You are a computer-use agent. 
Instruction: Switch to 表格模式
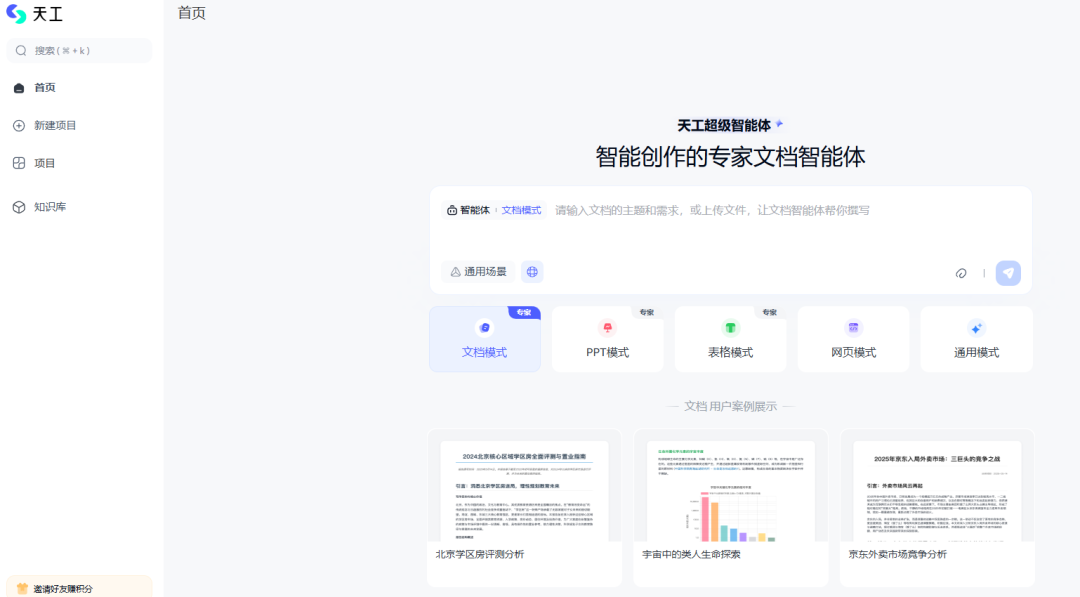730,339
